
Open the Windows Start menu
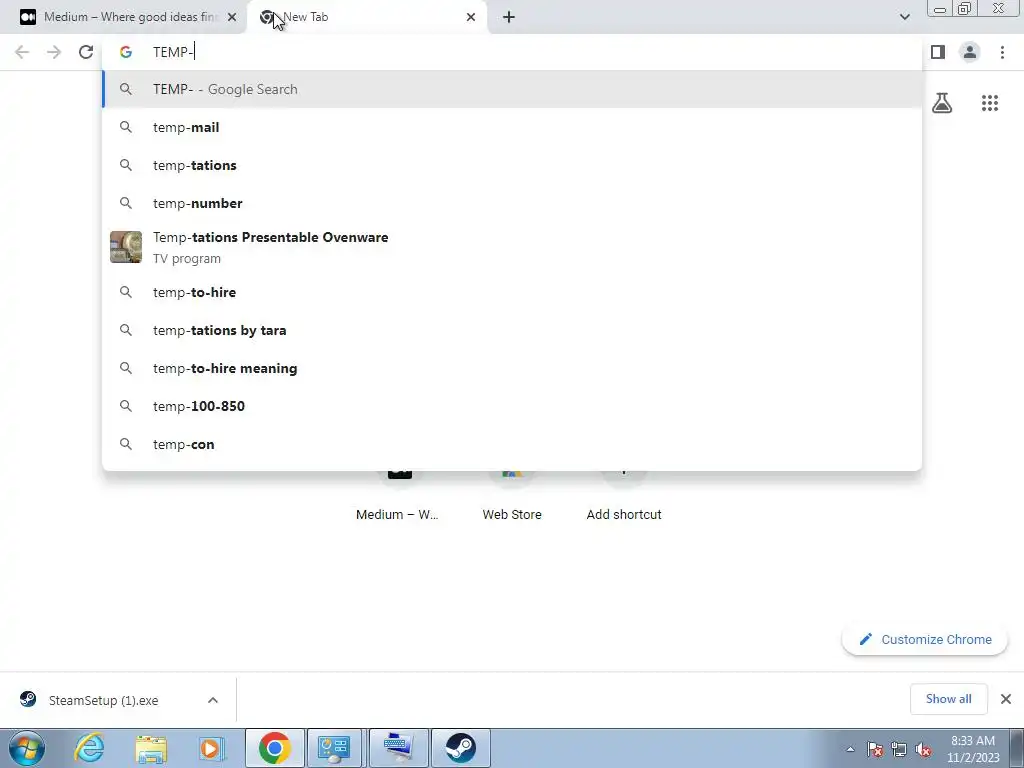click(x=27, y=748)
